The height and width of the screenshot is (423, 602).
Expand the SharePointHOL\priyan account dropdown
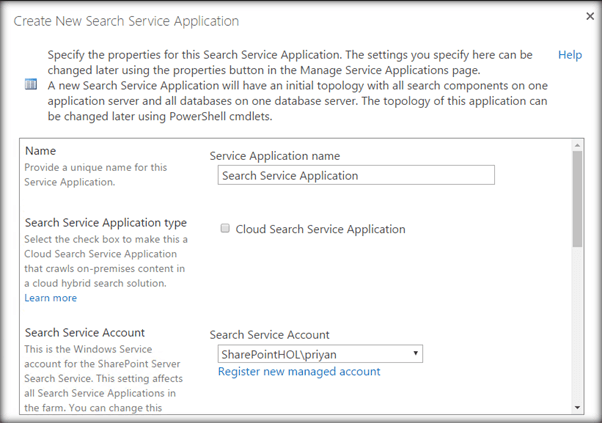415,354
